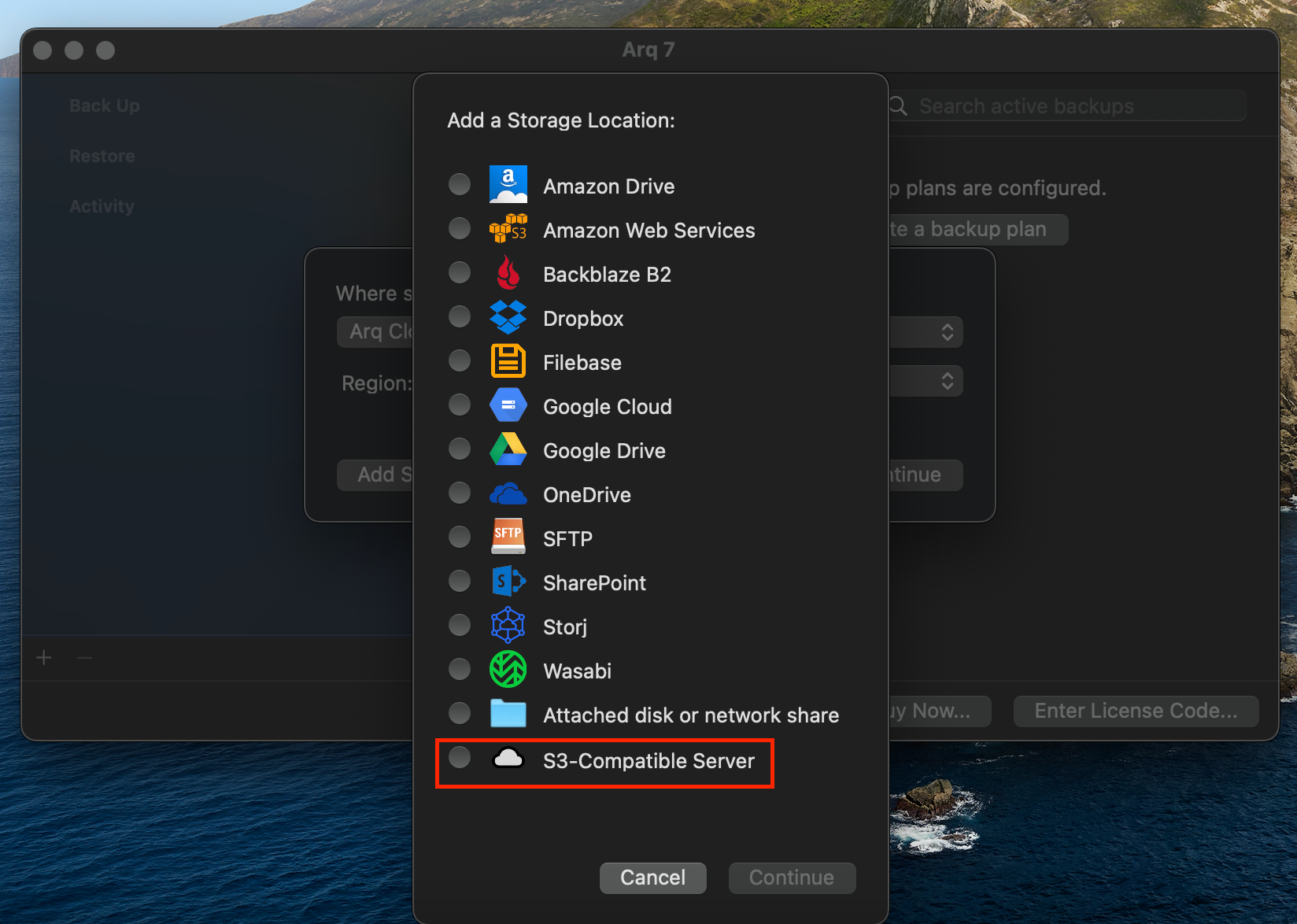Open Activity section in sidebar
The width and height of the screenshot is (1297, 924).
pos(102,206)
